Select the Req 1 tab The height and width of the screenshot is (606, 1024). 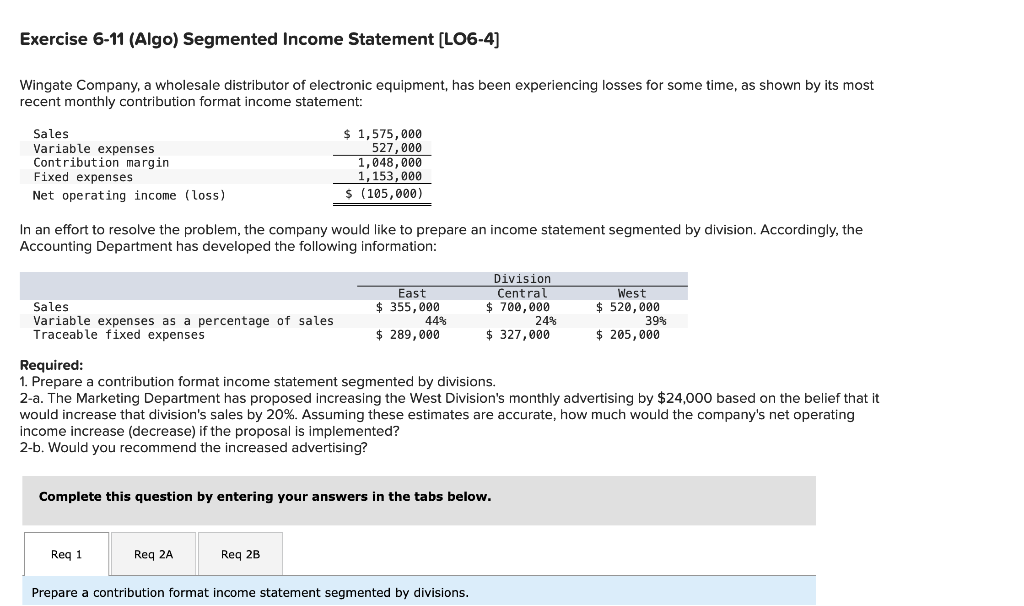point(65,554)
